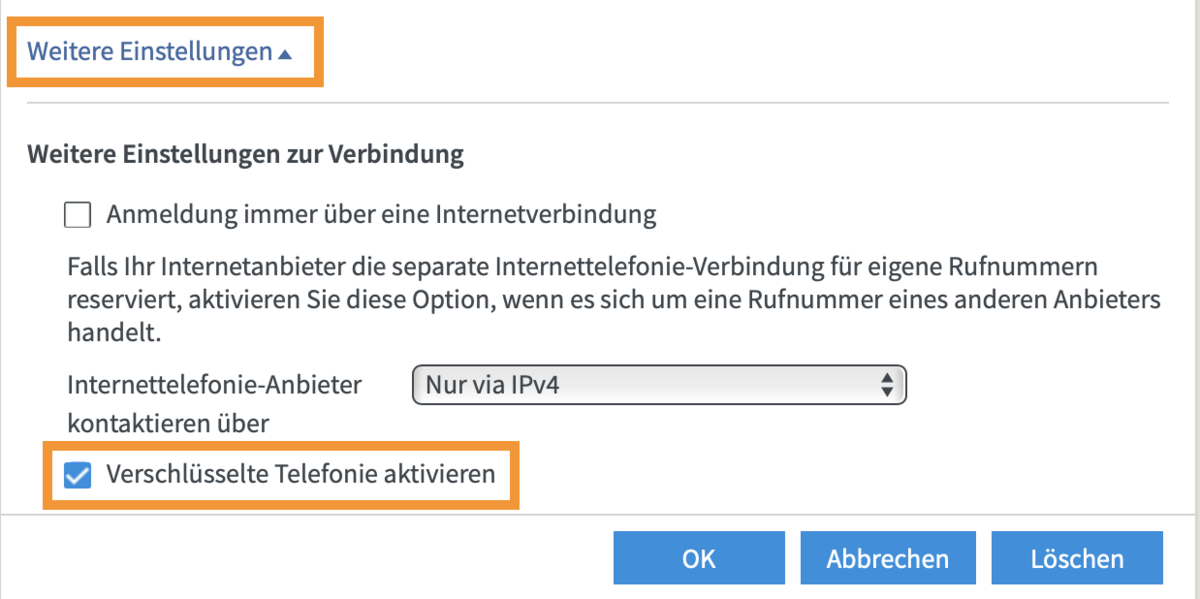The image size is (1200, 599).
Task: Click the 'Weitere Einstellungen' link text
Action: click(x=150, y=52)
